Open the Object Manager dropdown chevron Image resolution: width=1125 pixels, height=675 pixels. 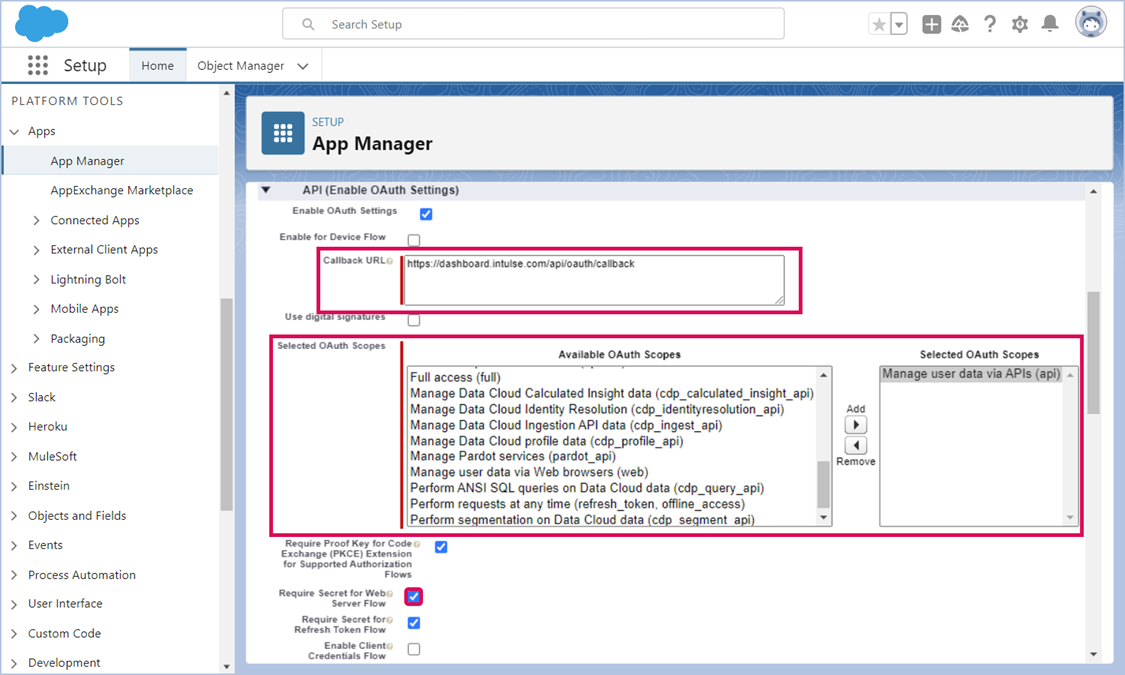[x=303, y=66]
